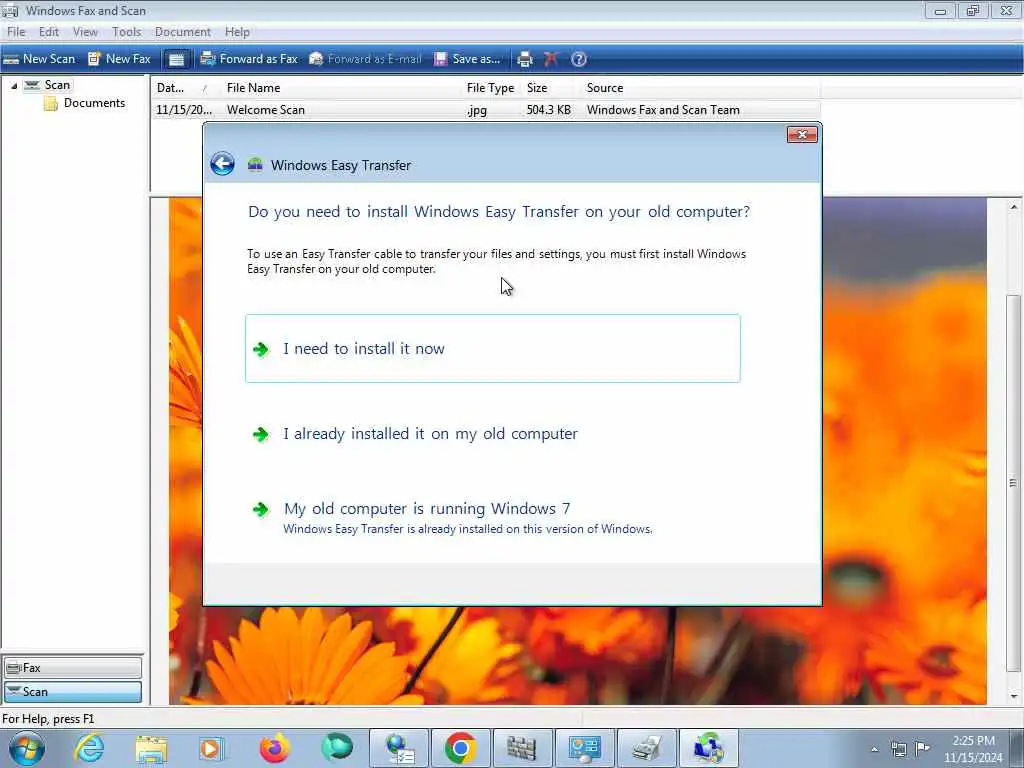Click the New Scan toolbar button

click(x=39, y=59)
